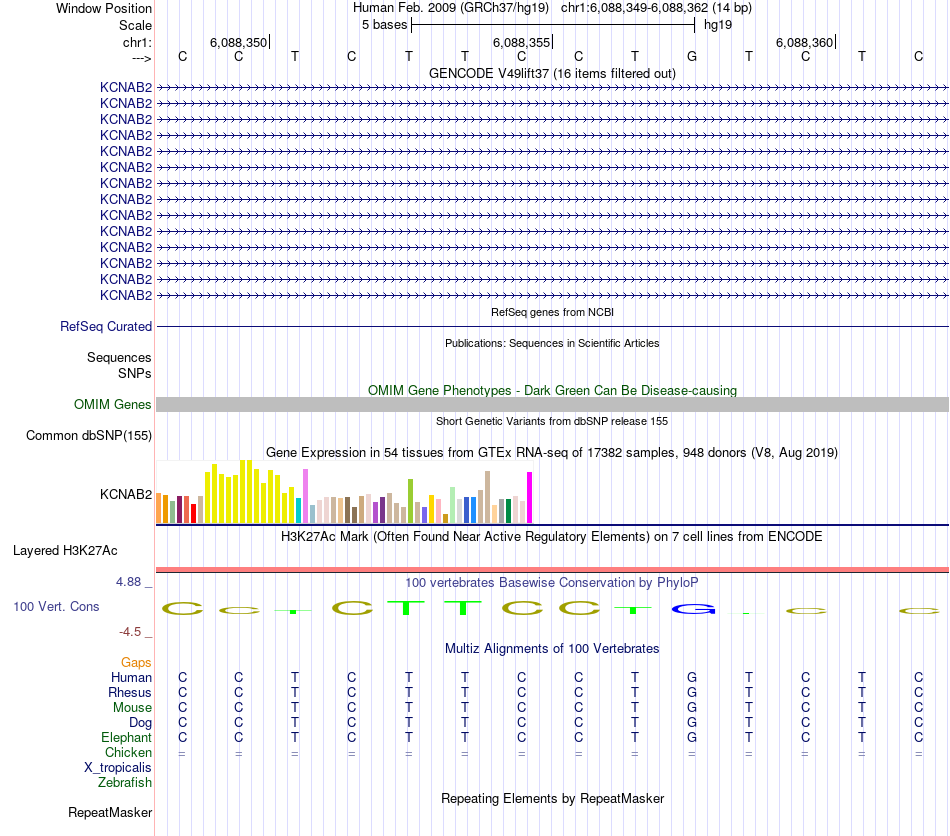950x836 pixels.
Task: Click the Common dbSNP(155) track label
Action: (88, 436)
